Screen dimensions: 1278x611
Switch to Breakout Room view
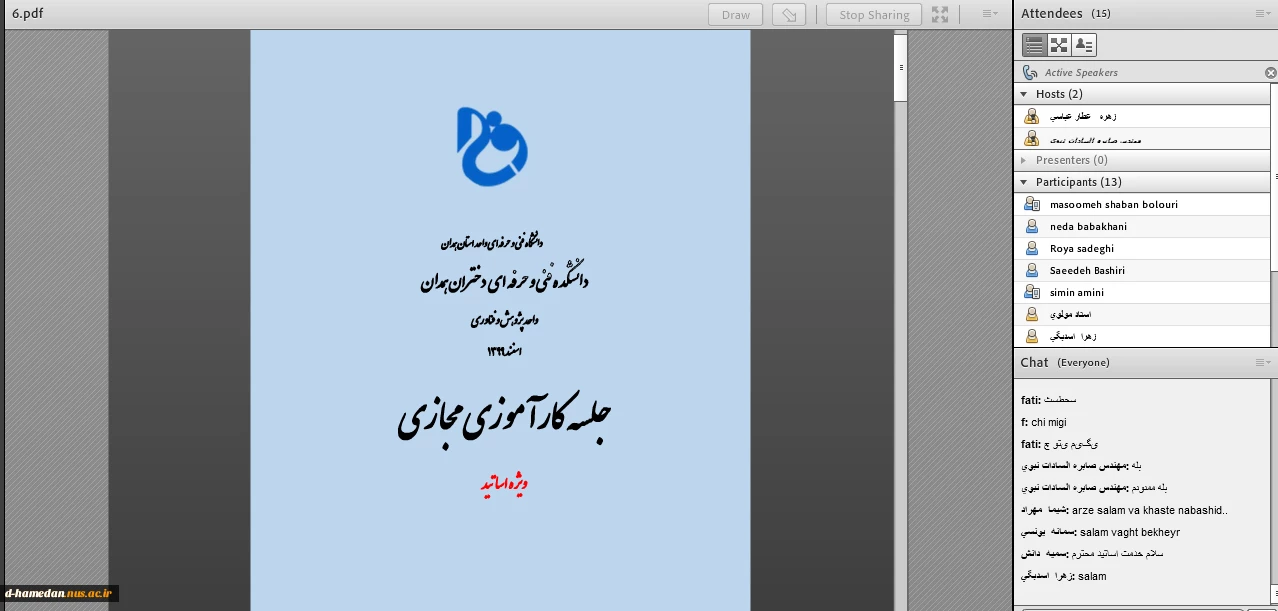click(1059, 45)
